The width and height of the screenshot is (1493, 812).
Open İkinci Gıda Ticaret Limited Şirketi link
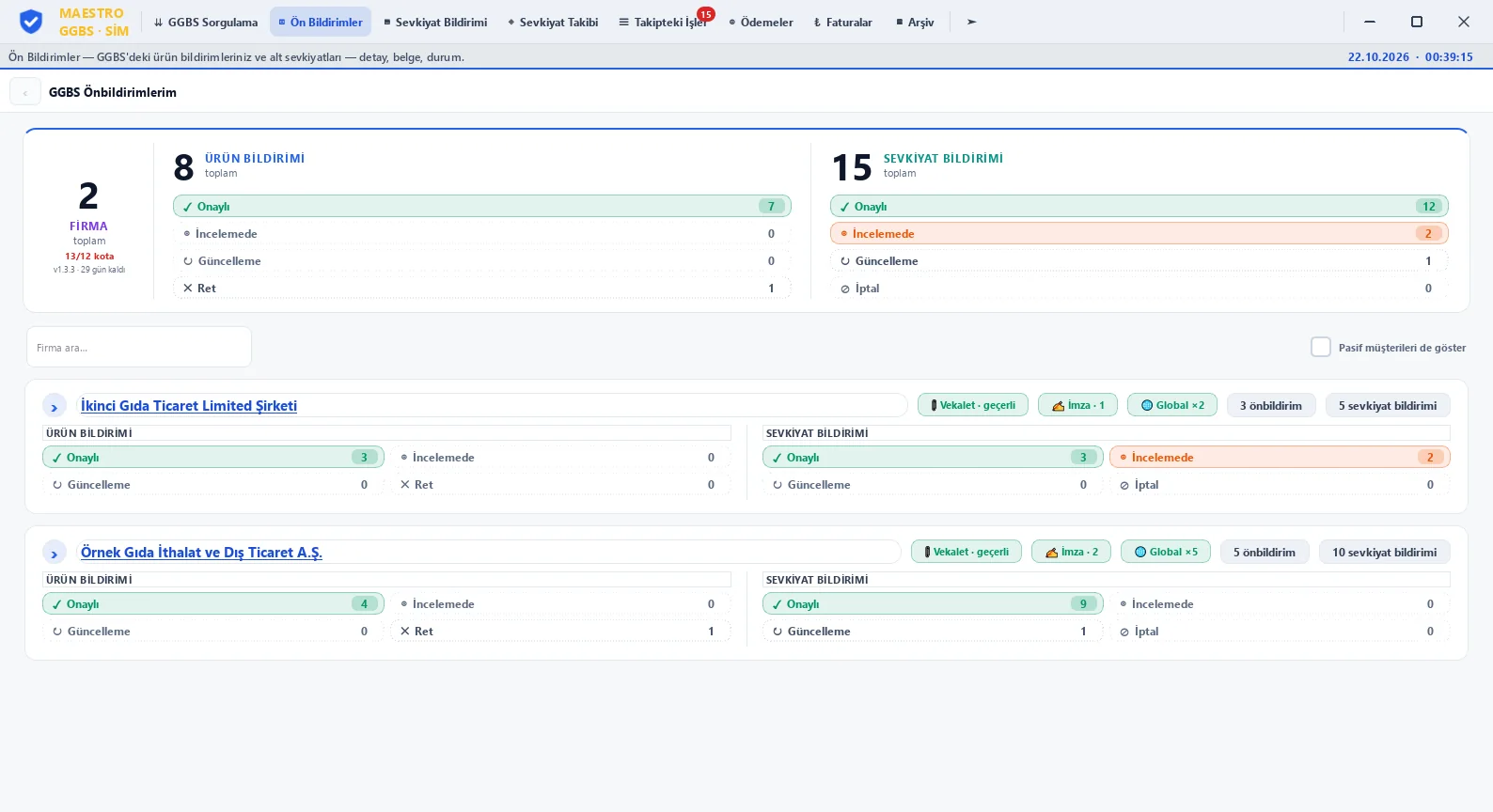(x=189, y=405)
